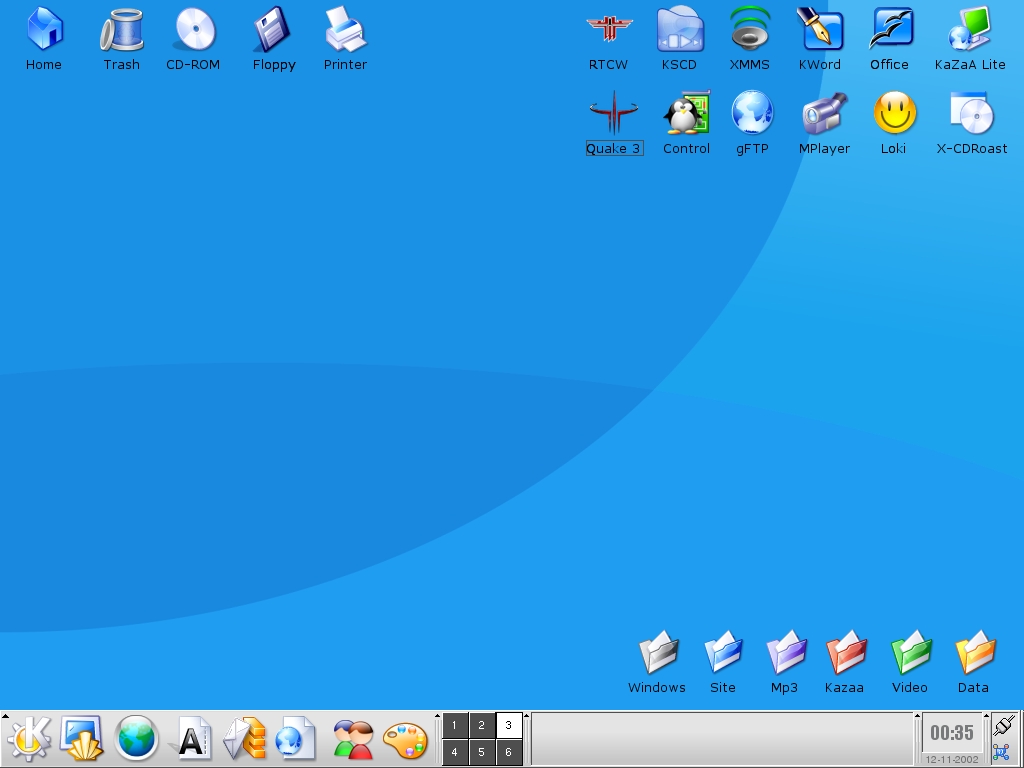Switch to virtual desktop 2

[x=481, y=725]
